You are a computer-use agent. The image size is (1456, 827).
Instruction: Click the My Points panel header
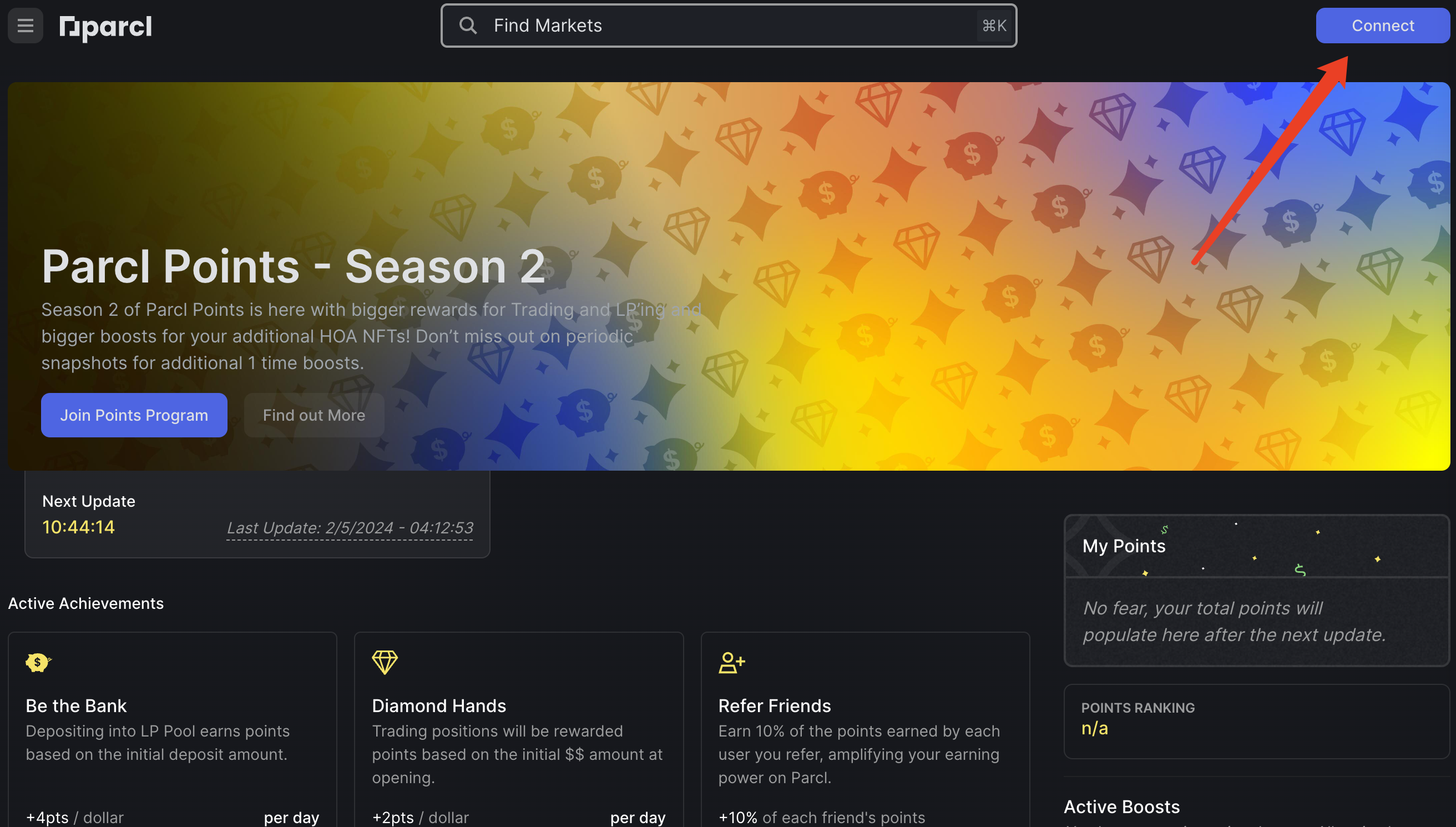[1257, 546]
